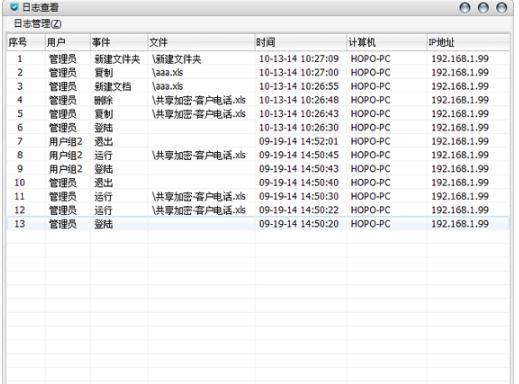Select log row 1 新建文件夹 event
Screen dimensions: 519x384
point(258,59)
